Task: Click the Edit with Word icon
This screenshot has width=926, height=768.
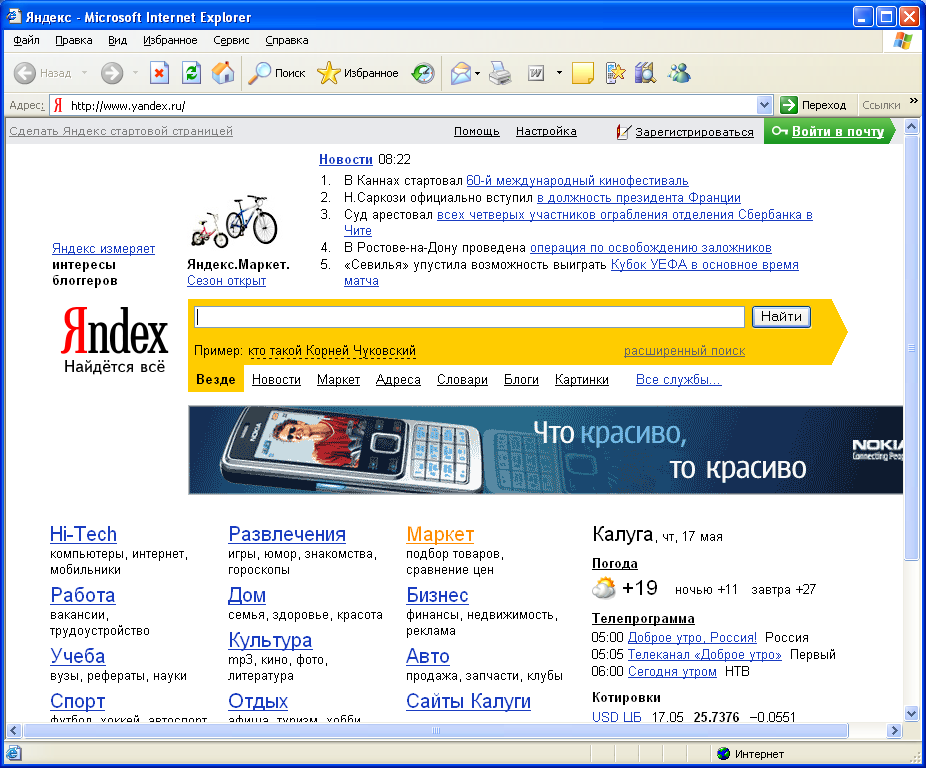Action: 536,73
